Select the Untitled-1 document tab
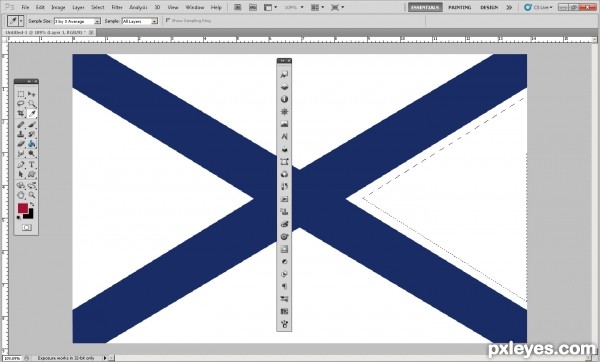The image size is (600, 362). tap(45, 33)
